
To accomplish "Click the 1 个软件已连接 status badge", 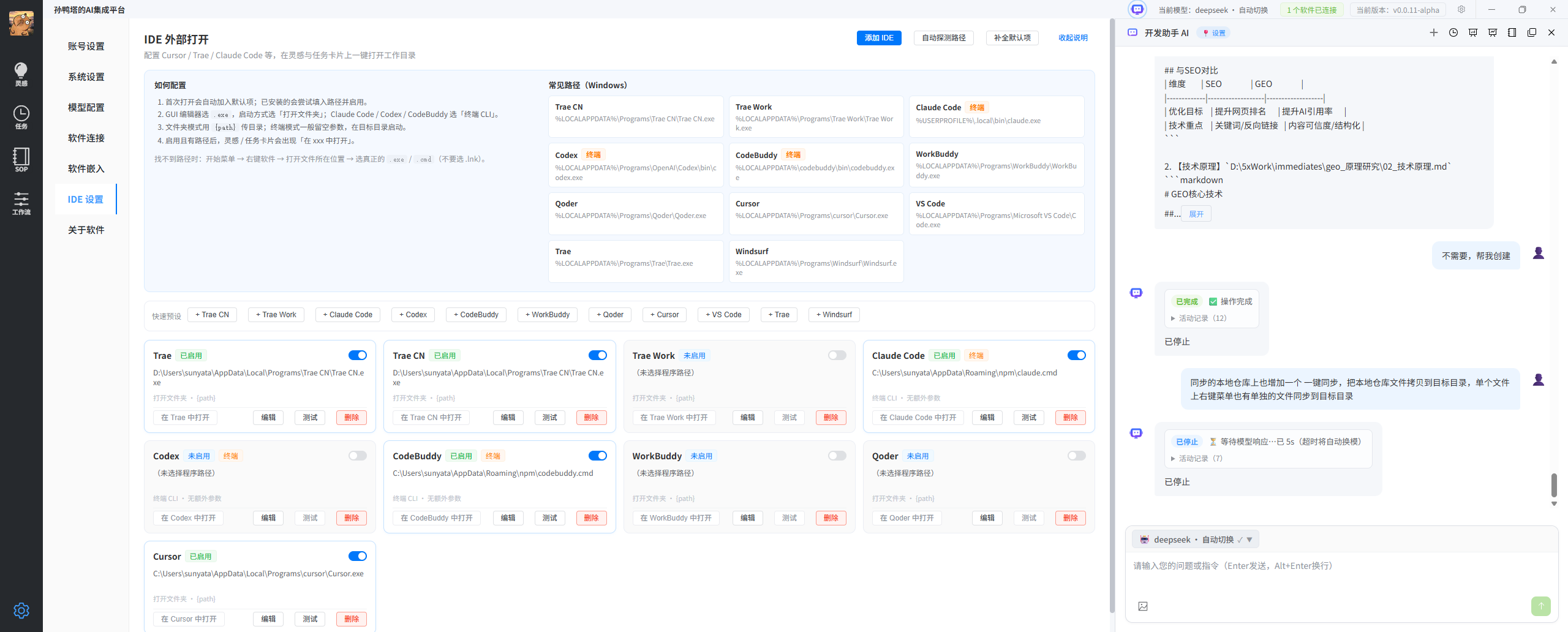I will pyautogui.click(x=1312, y=10).
